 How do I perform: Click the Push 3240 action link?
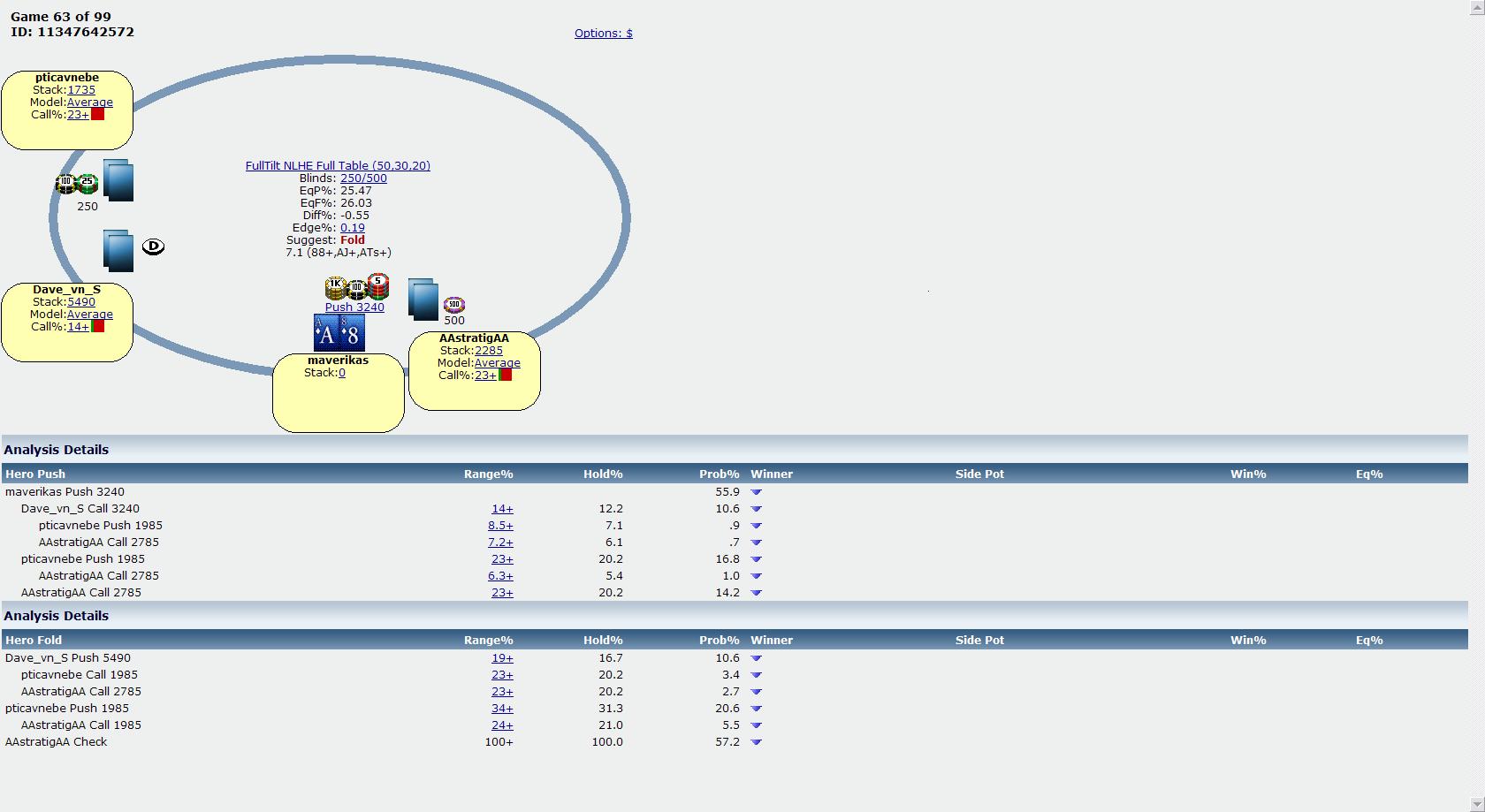point(354,307)
